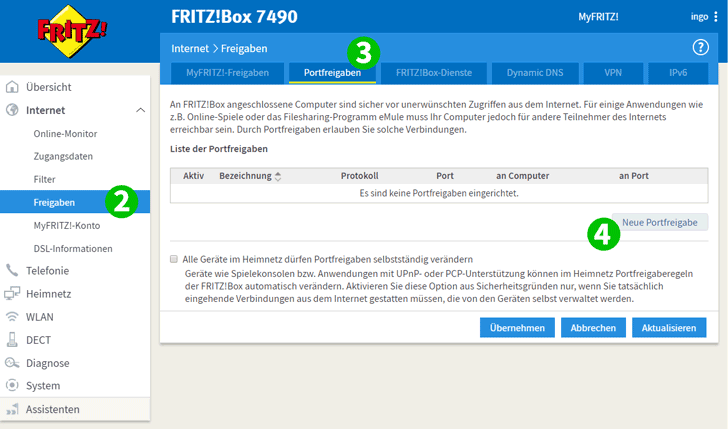Click the WLAN wifi icon

click(x=12, y=317)
